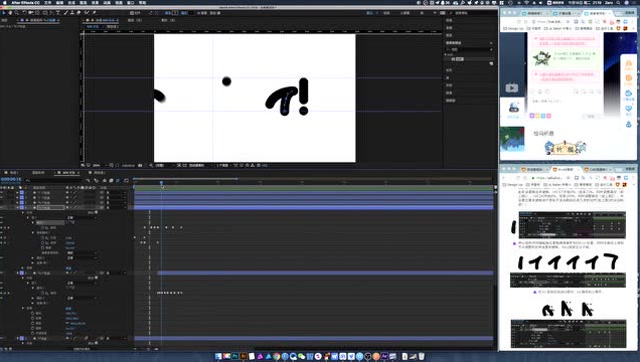Click the Motion Blur enable icon in timeline
Image resolution: width=640 pixels, height=362 pixels.
pos(118,181)
